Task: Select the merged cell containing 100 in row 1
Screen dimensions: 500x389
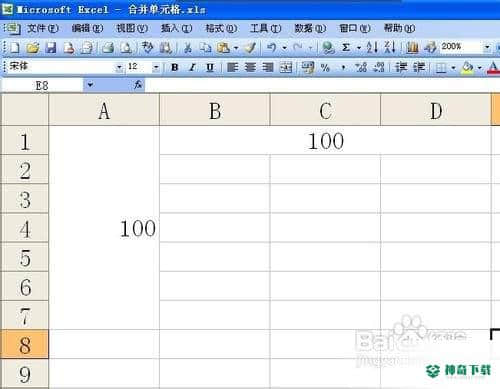Action: (x=325, y=140)
